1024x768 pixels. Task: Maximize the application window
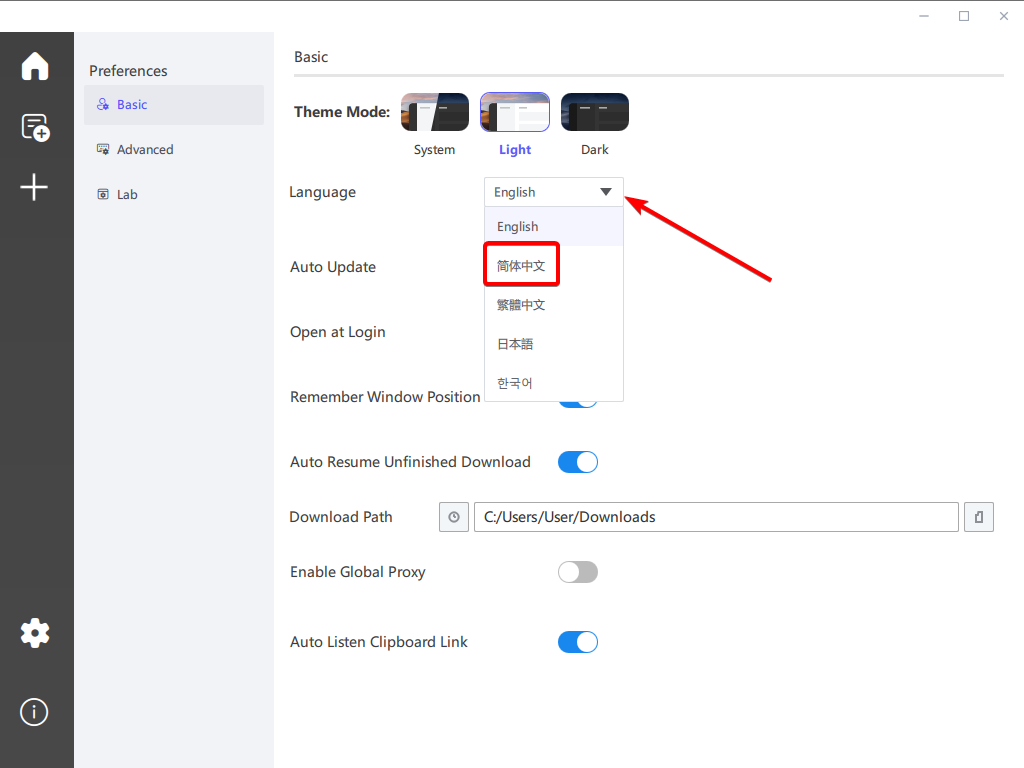pyautogui.click(x=964, y=16)
